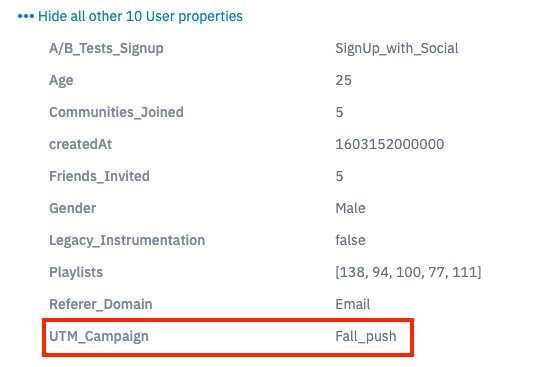Select the Communities_Joined property label
Image resolution: width=533 pixels, height=367 pixels.
point(116,112)
